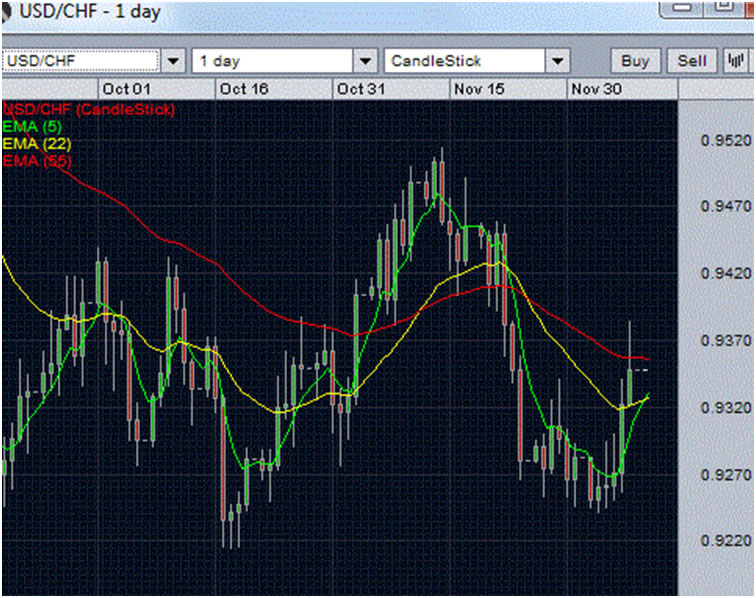Click the Nov 15 date marker

(478, 89)
